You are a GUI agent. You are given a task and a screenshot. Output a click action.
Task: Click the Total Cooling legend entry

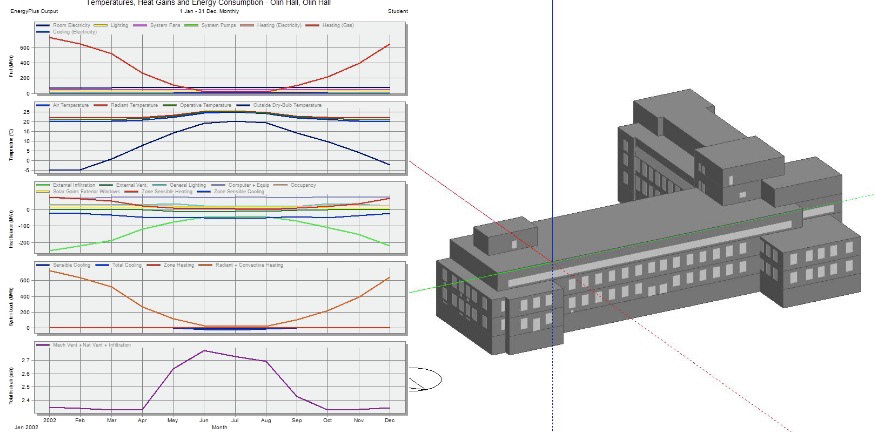coord(119,265)
